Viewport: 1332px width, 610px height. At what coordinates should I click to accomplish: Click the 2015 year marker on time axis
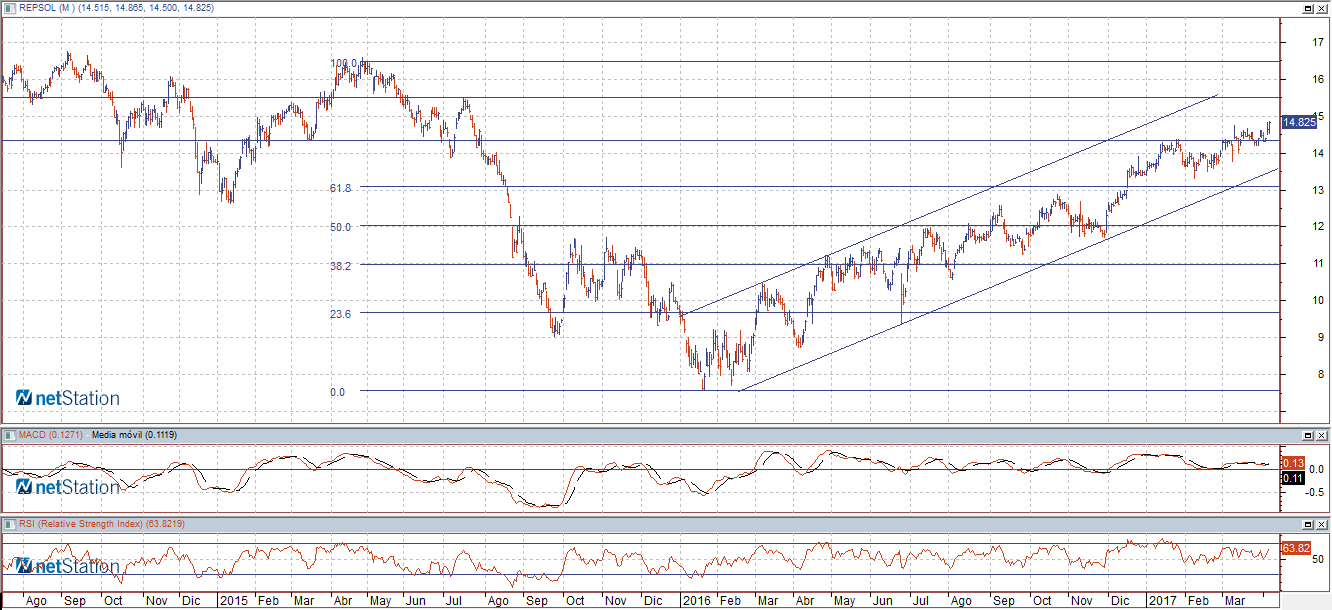[x=232, y=601]
